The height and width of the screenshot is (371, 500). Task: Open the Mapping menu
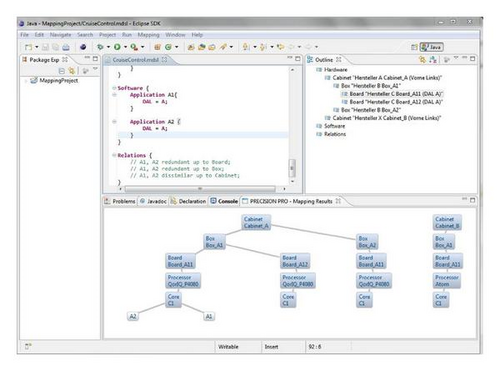pyautogui.click(x=148, y=35)
